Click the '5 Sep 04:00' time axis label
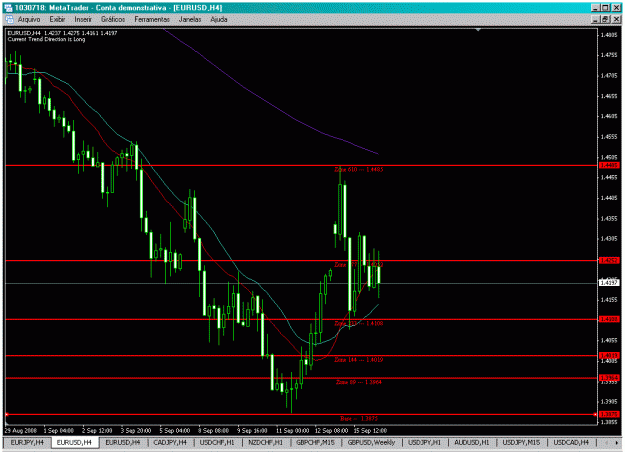Screen dimensions: 625x452 [175, 430]
